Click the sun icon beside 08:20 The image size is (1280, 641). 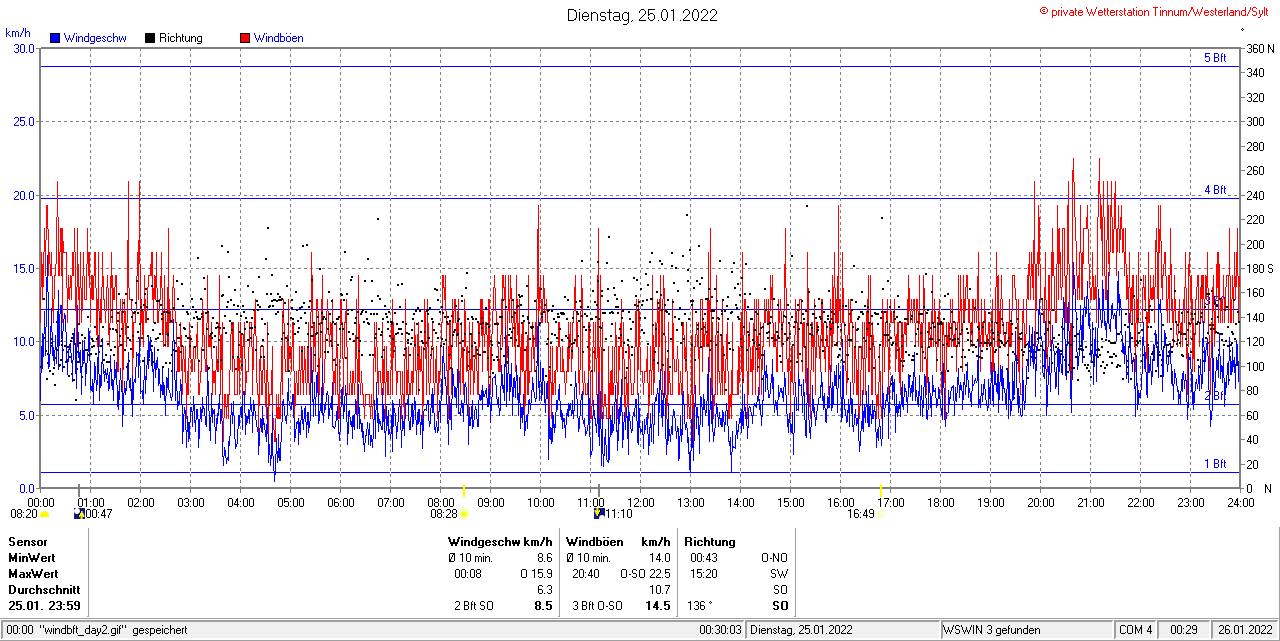coord(45,514)
